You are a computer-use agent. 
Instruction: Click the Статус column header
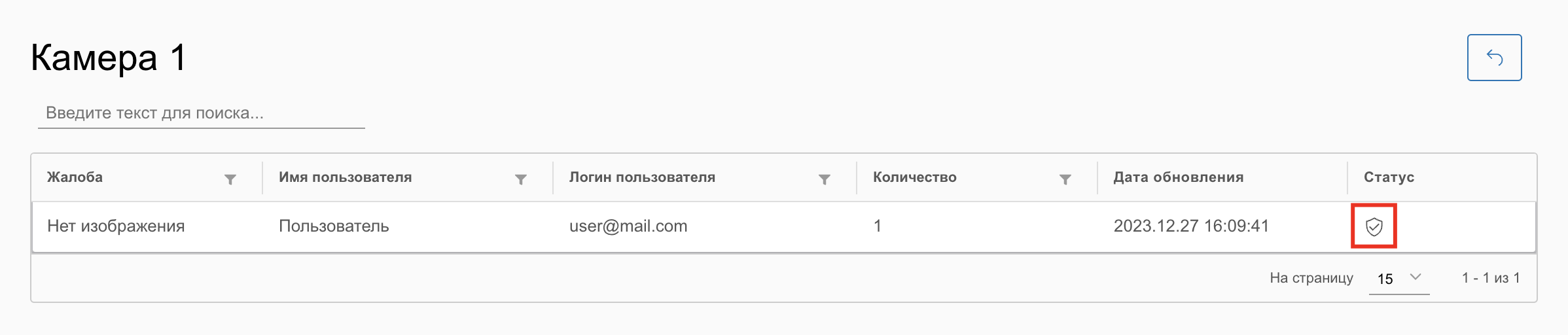[x=1389, y=177]
